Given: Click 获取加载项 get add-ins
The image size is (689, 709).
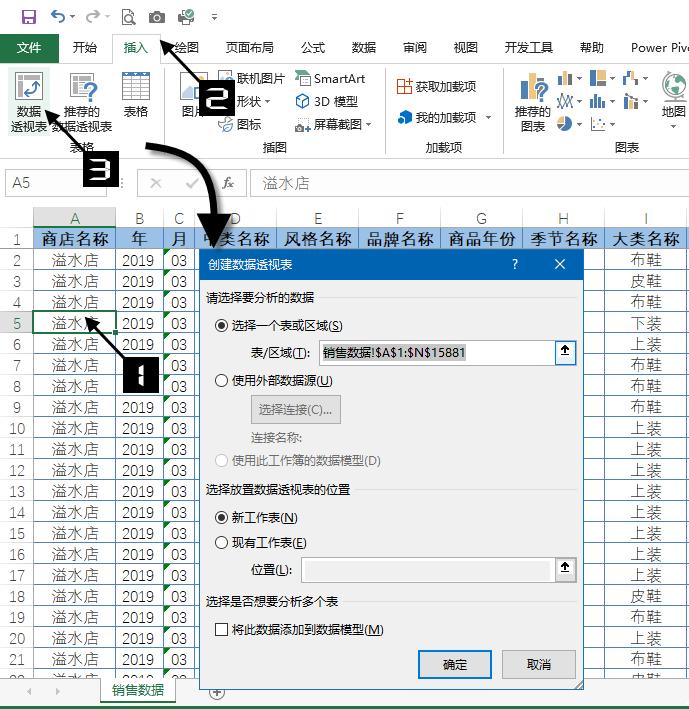Looking at the screenshot, I should (x=436, y=86).
